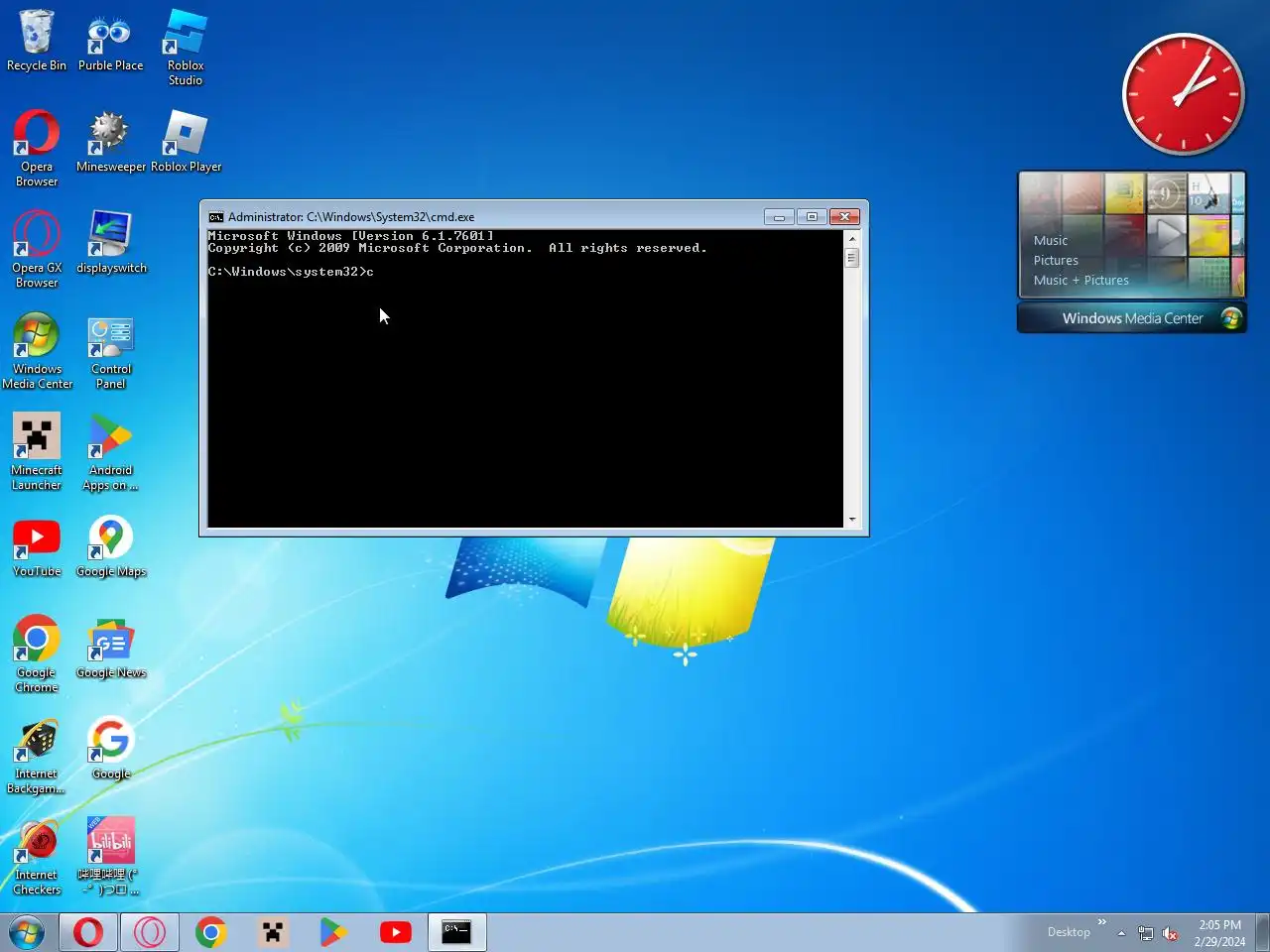Click the Opera Browser desktop shortcut
The image size is (1270, 952).
[x=37, y=148]
